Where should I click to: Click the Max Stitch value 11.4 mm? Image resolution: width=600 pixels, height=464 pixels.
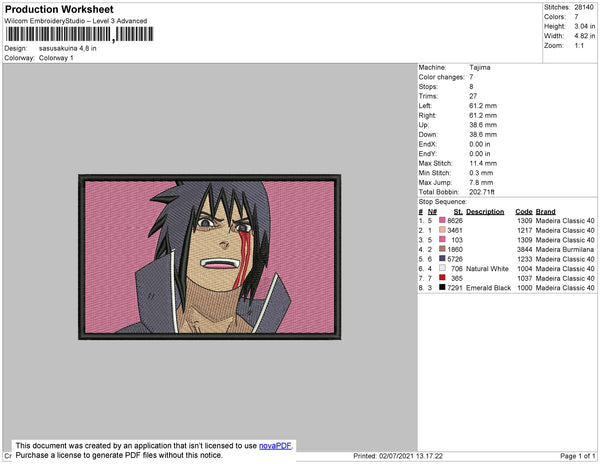point(483,163)
